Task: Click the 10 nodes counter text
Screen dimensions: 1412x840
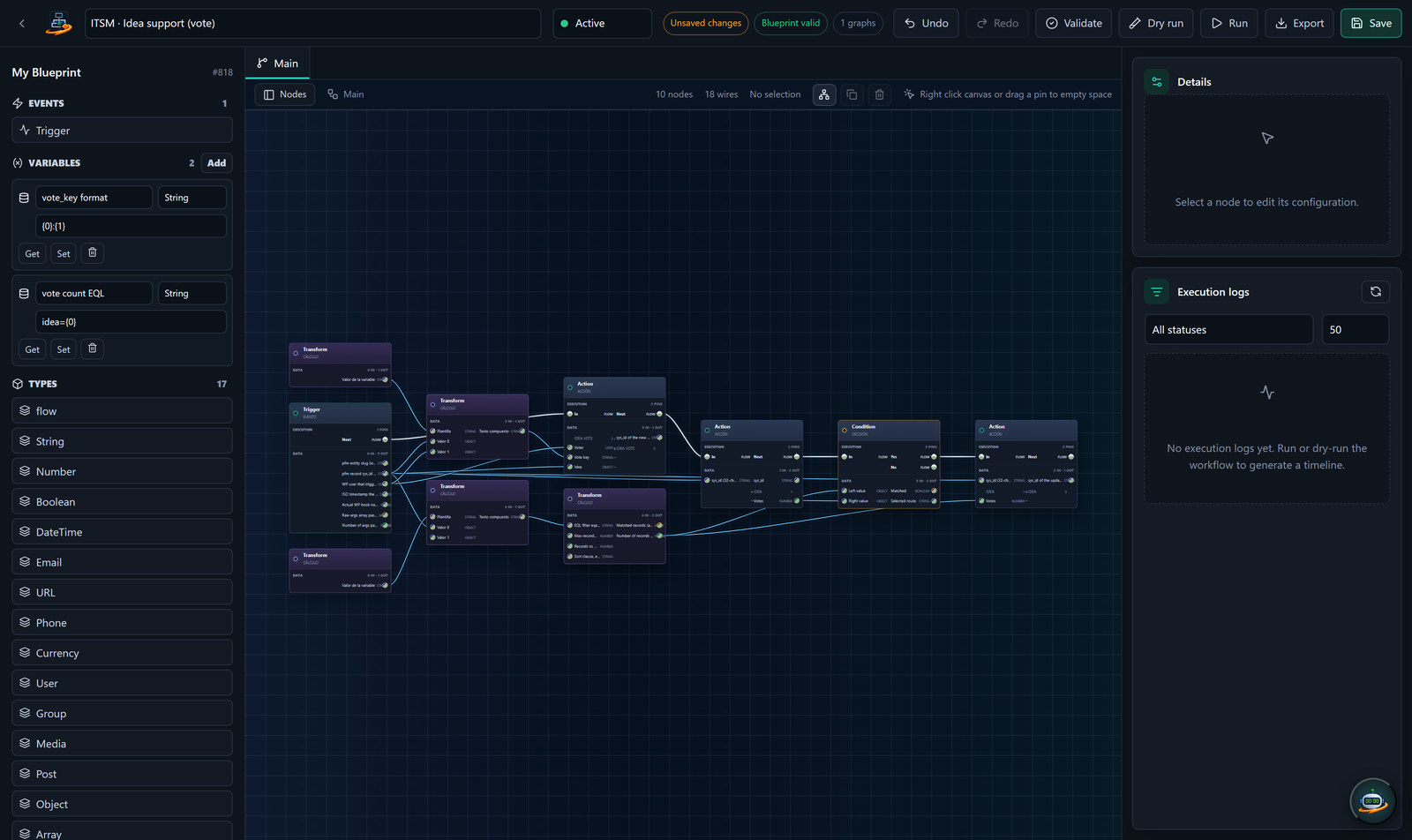Action: click(x=674, y=94)
